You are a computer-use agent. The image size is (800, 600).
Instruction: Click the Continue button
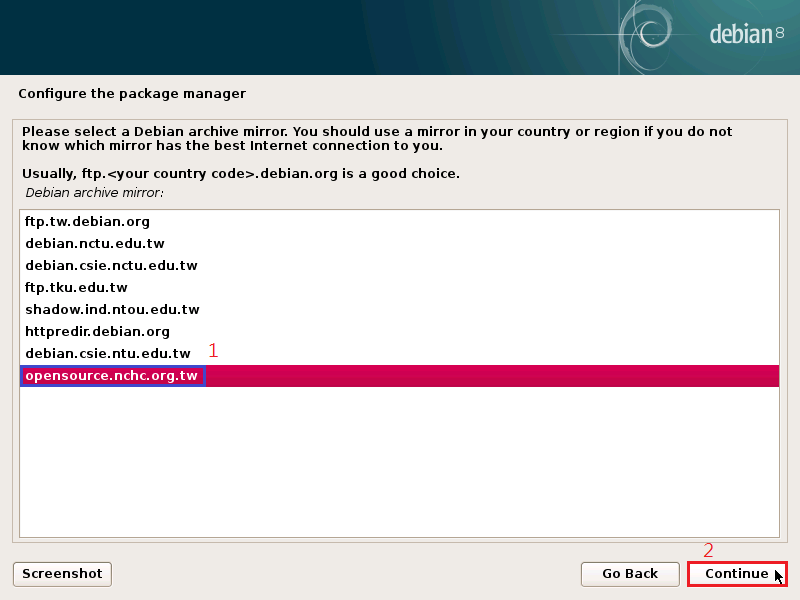(737, 574)
